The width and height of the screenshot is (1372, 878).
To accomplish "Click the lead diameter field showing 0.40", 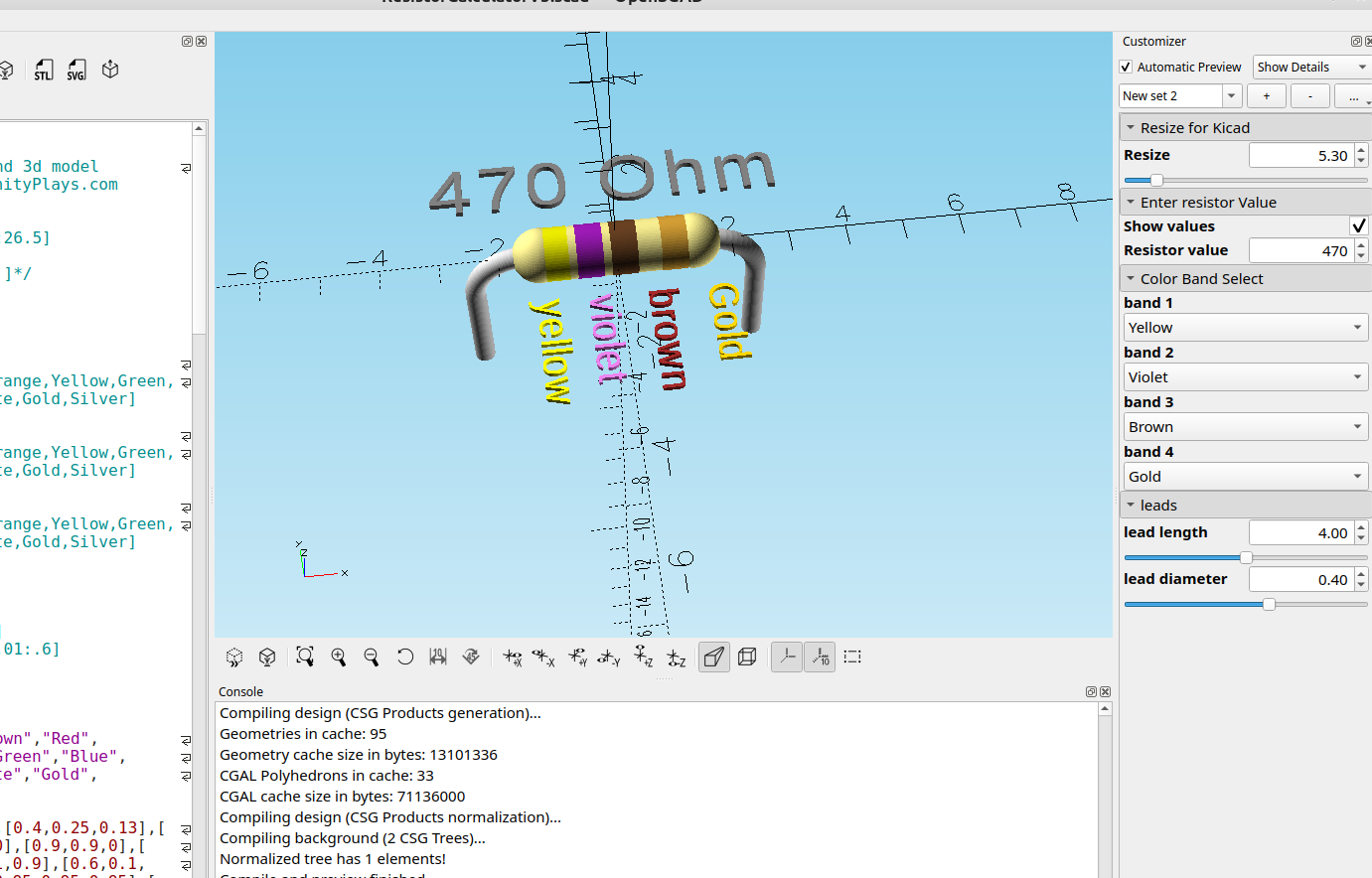I will tap(1301, 580).
